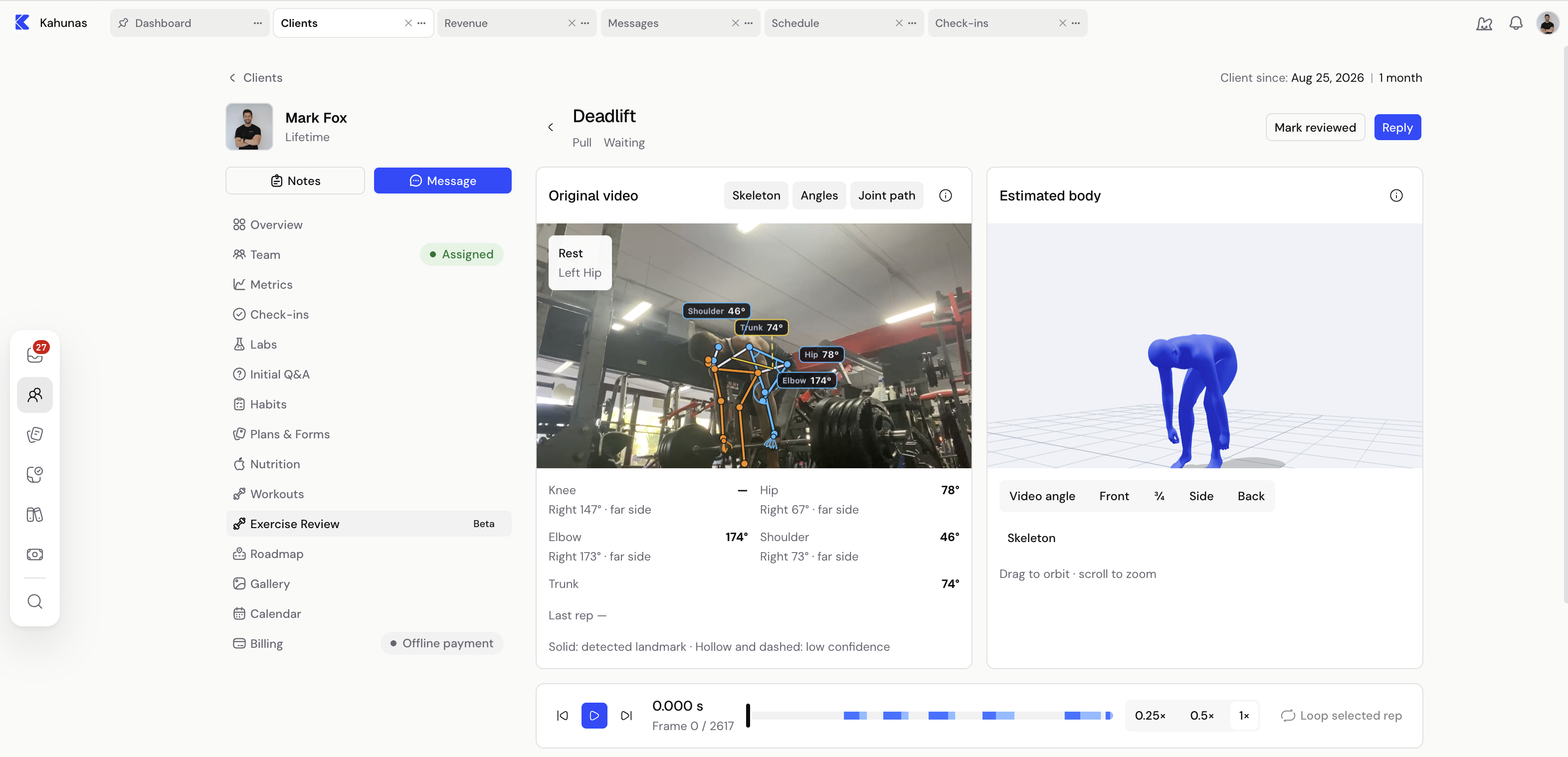Open the inbox icon with 27 badge
The image size is (1568, 757).
(x=35, y=355)
